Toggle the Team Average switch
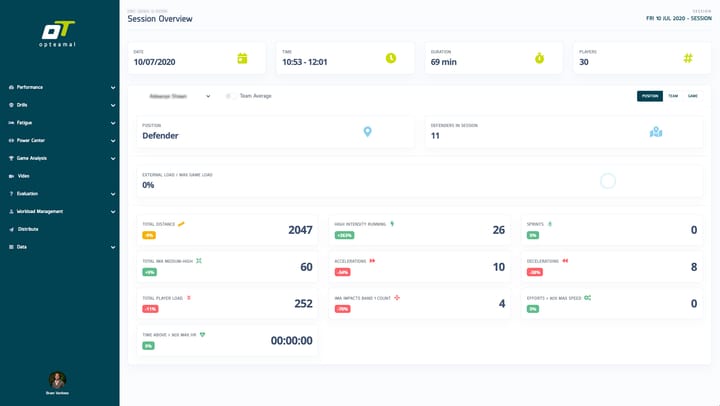Viewport: 720px width, 406px height. [231, 96]
